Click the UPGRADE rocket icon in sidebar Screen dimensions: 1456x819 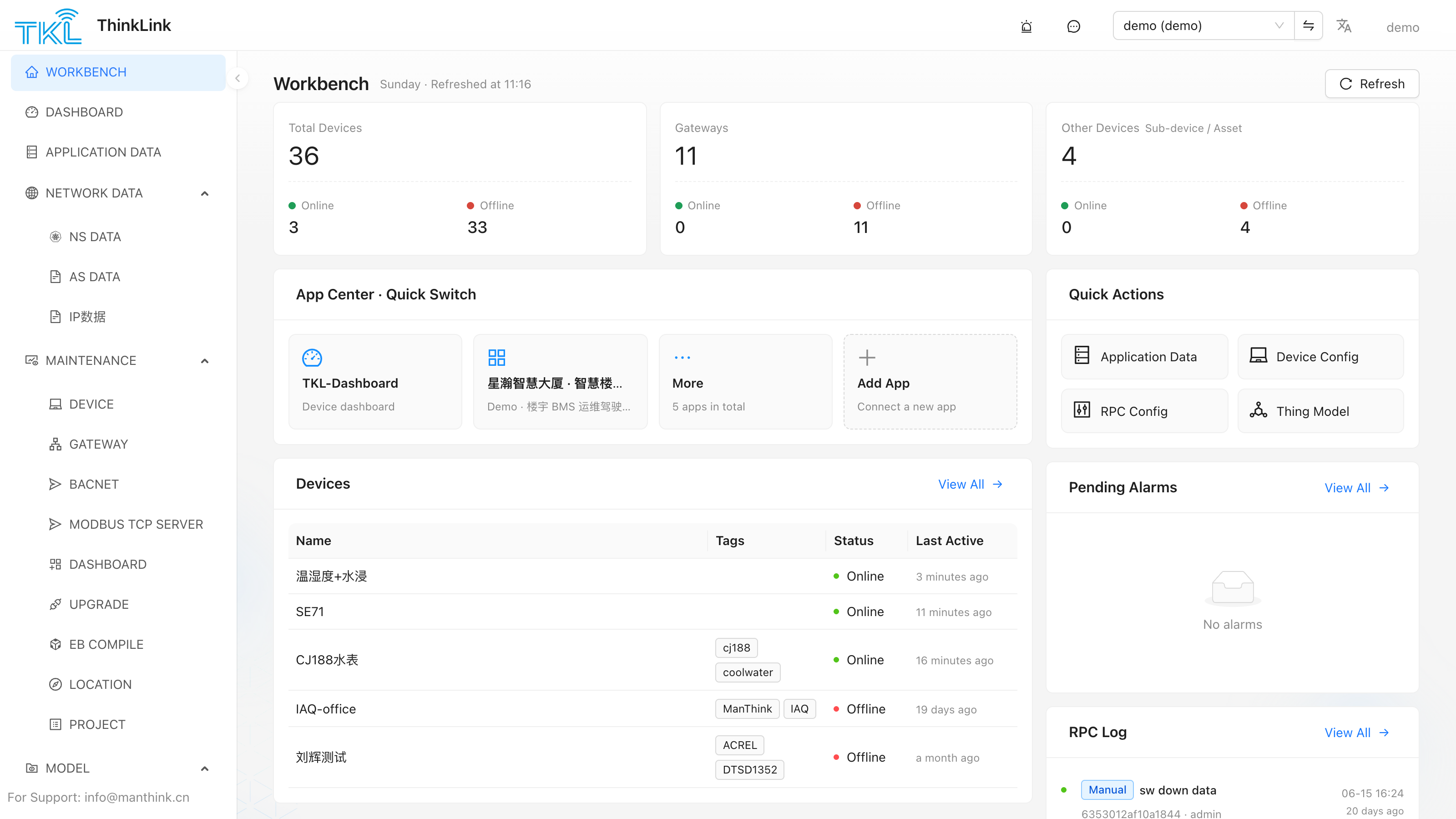pos(56,604)
